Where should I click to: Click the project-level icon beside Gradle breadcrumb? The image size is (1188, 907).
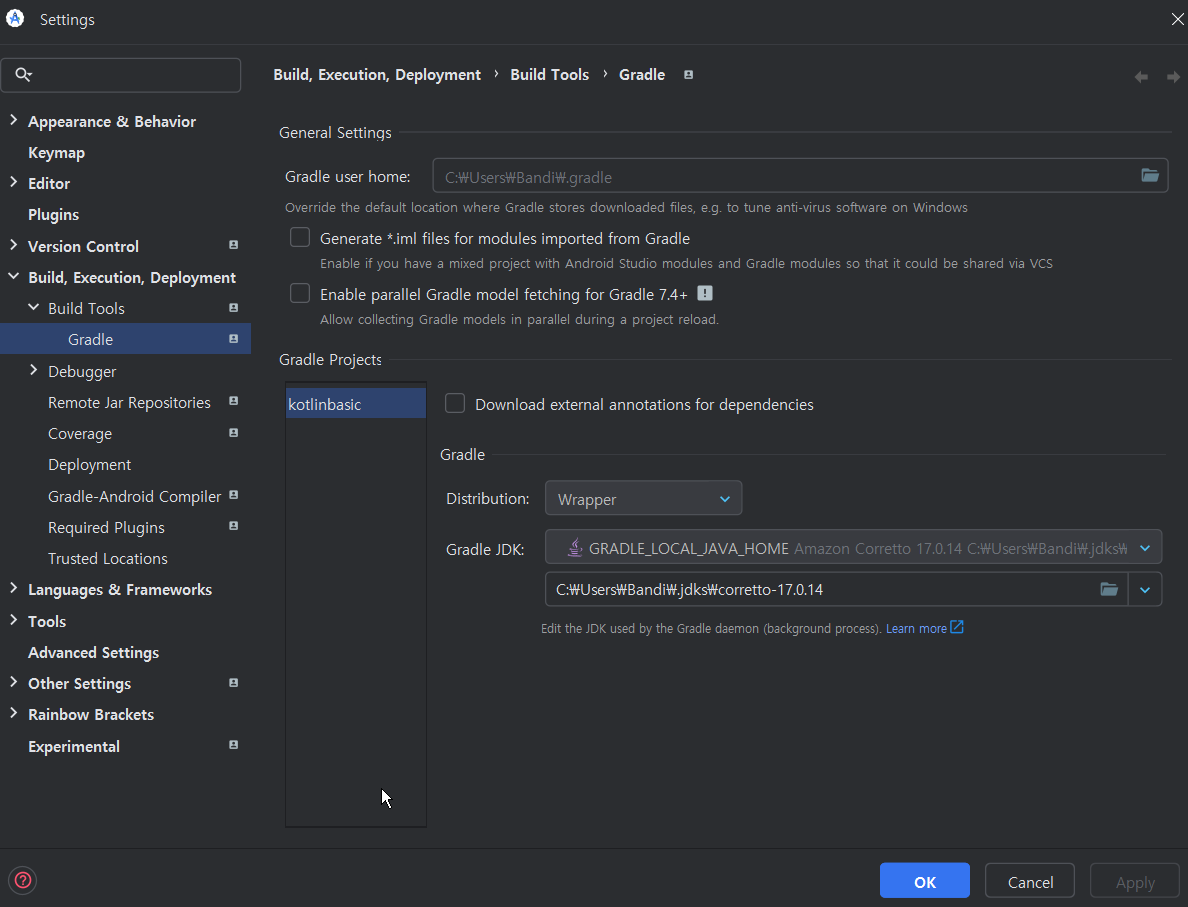688,74
